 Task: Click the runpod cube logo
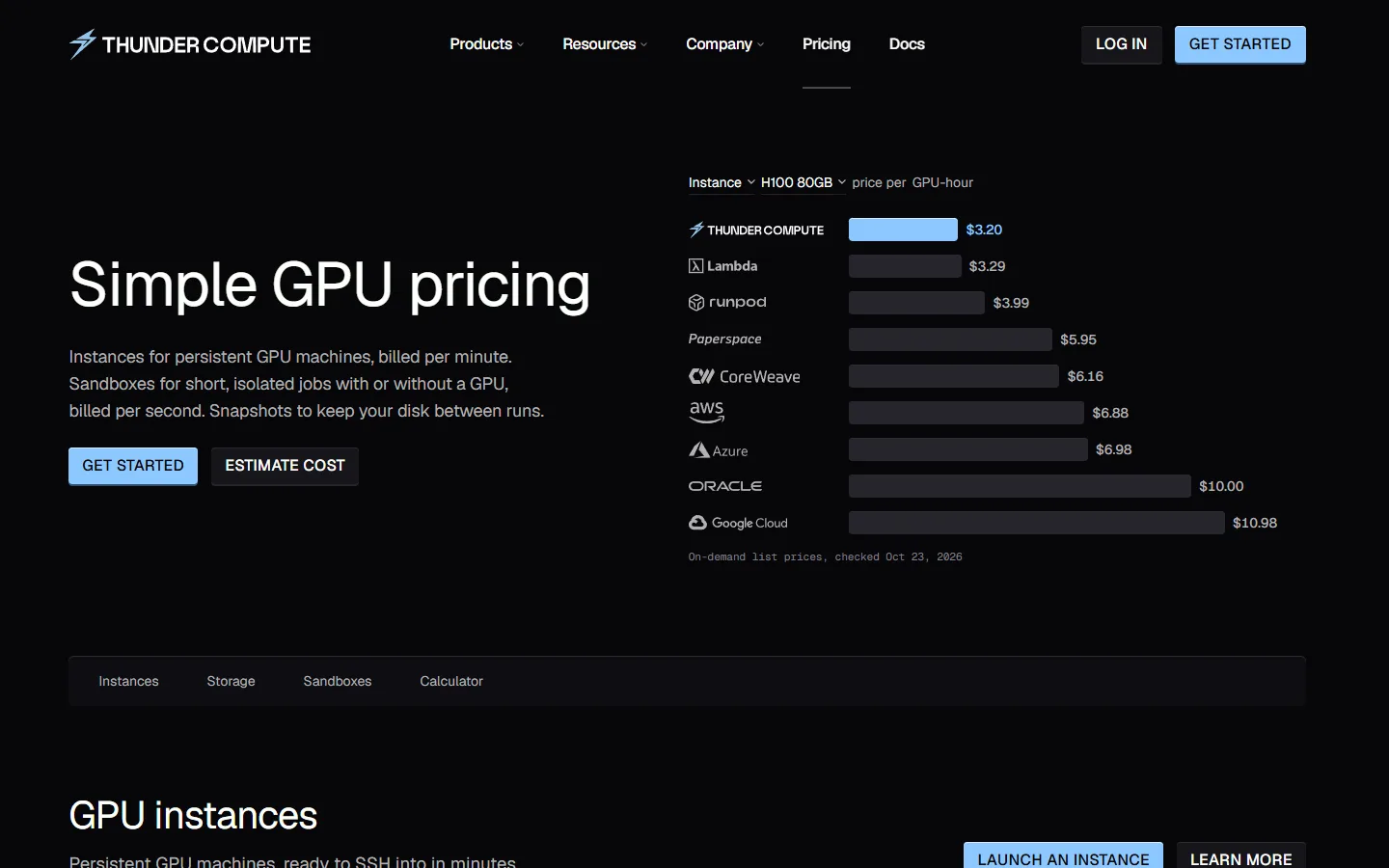(x=696, y=303)
